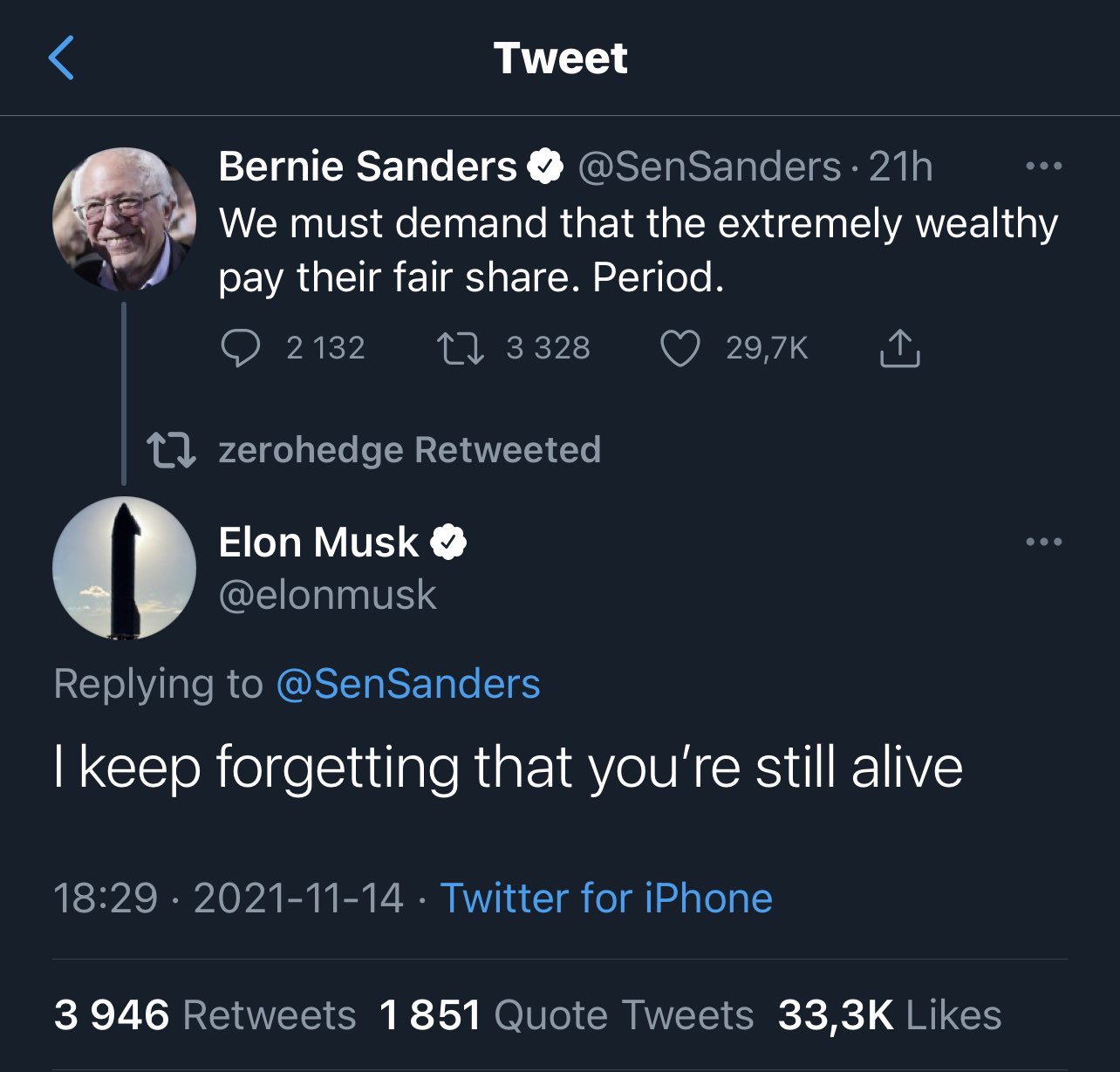Viewport: 1120px width, 1072px height.
Task: Open Bernie Sanders display name
Action: 367,166
